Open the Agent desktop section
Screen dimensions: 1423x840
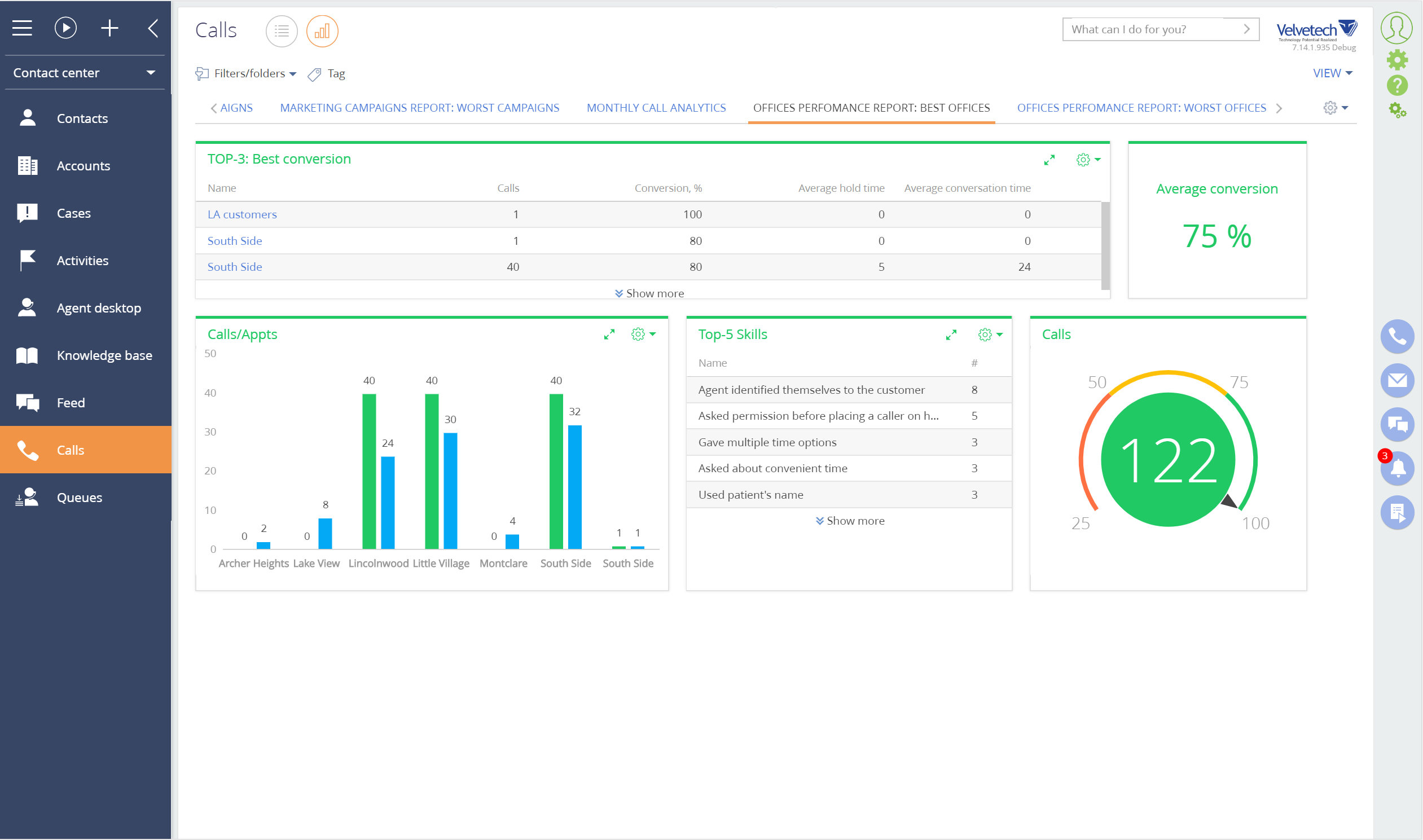(x=98, y=308)
